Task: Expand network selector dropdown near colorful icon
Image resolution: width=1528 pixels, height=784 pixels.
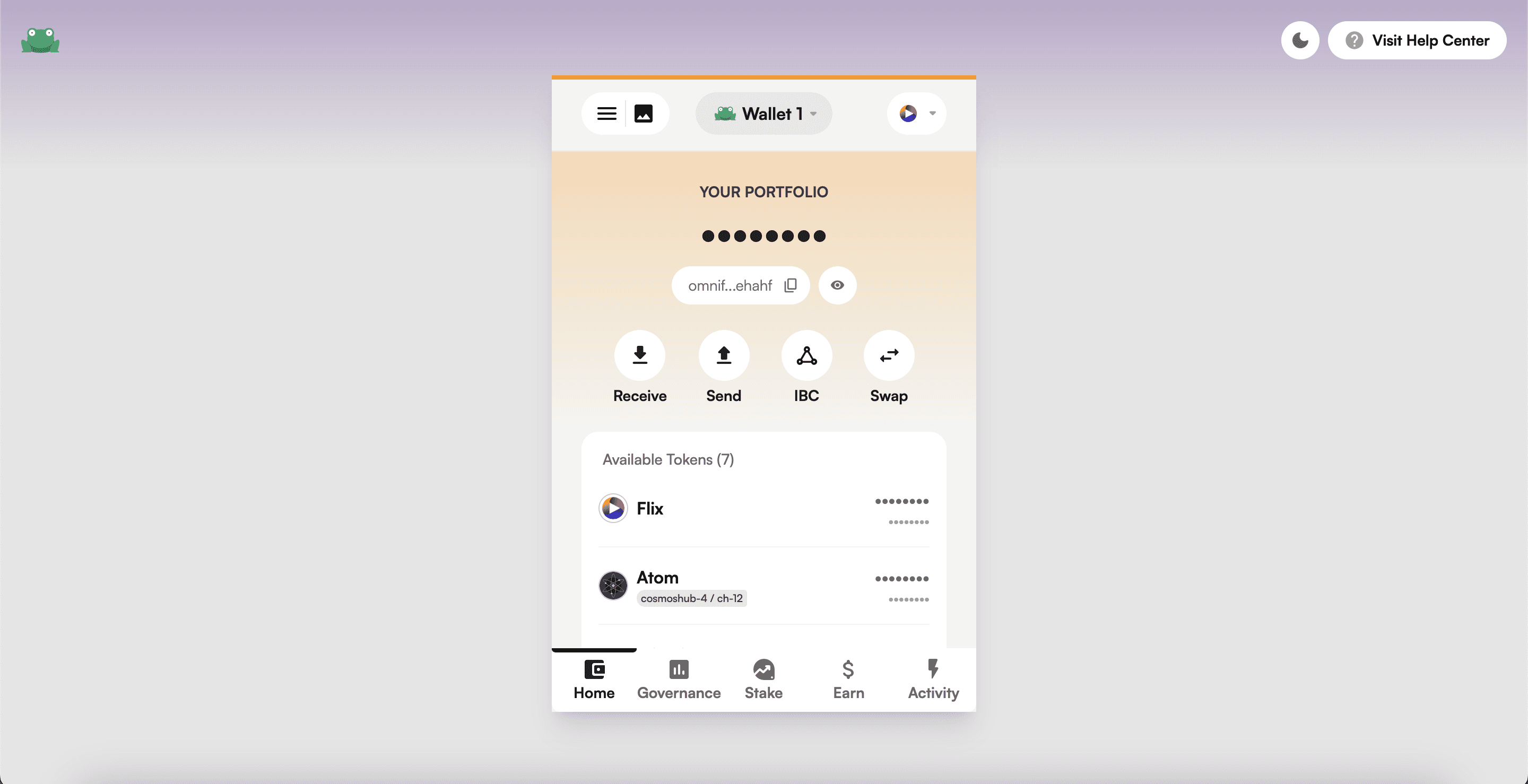Action: click(929, 113)
